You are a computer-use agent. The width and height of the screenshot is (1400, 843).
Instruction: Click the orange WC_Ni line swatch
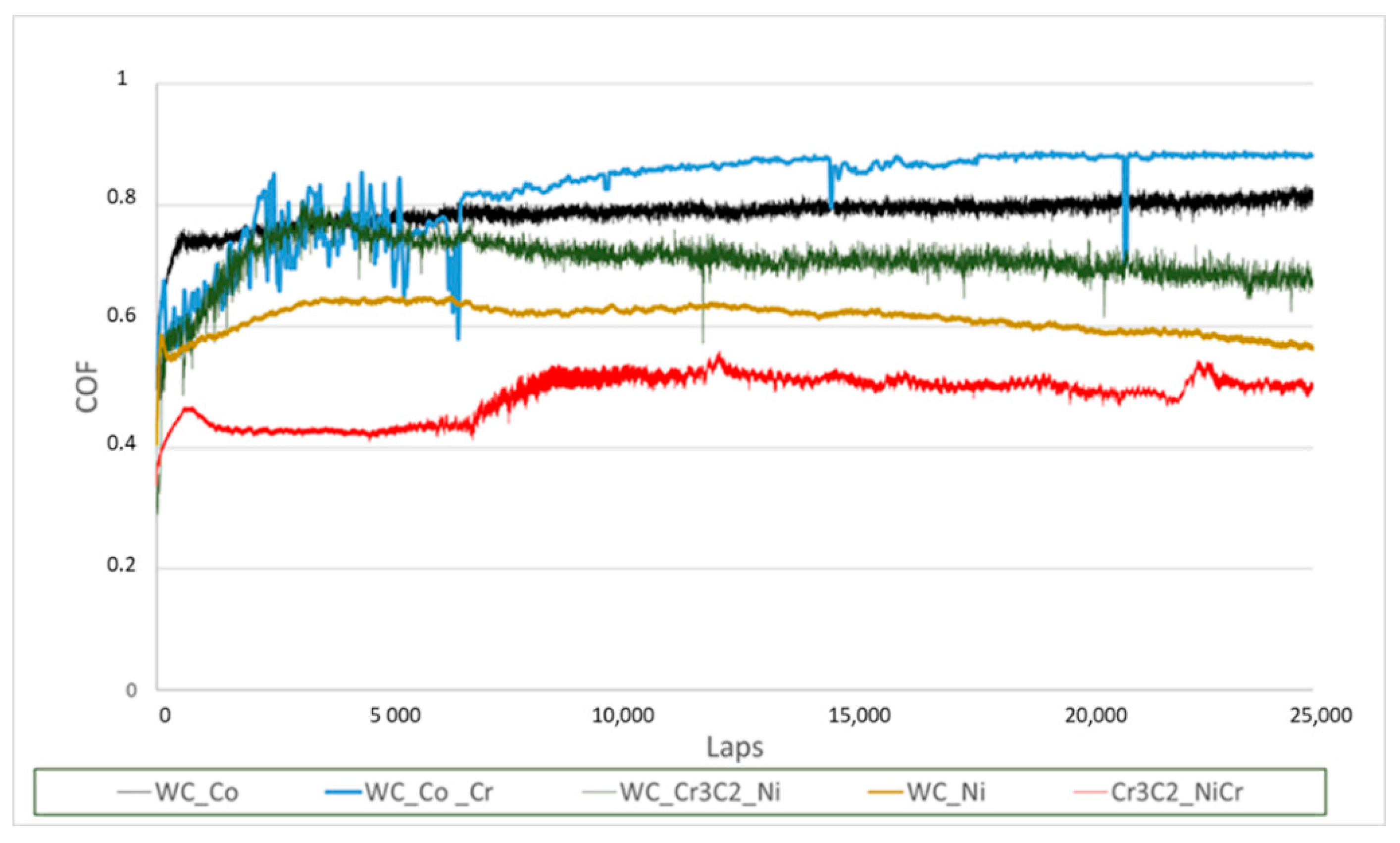885,792
